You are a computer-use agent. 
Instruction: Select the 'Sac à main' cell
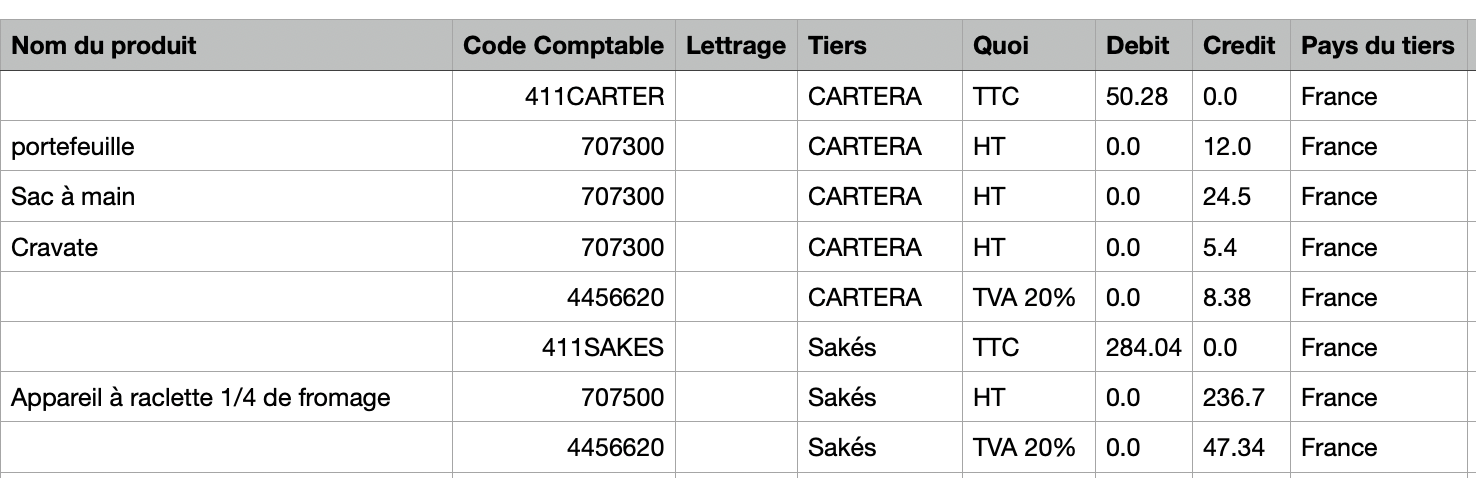coord(226,197)
